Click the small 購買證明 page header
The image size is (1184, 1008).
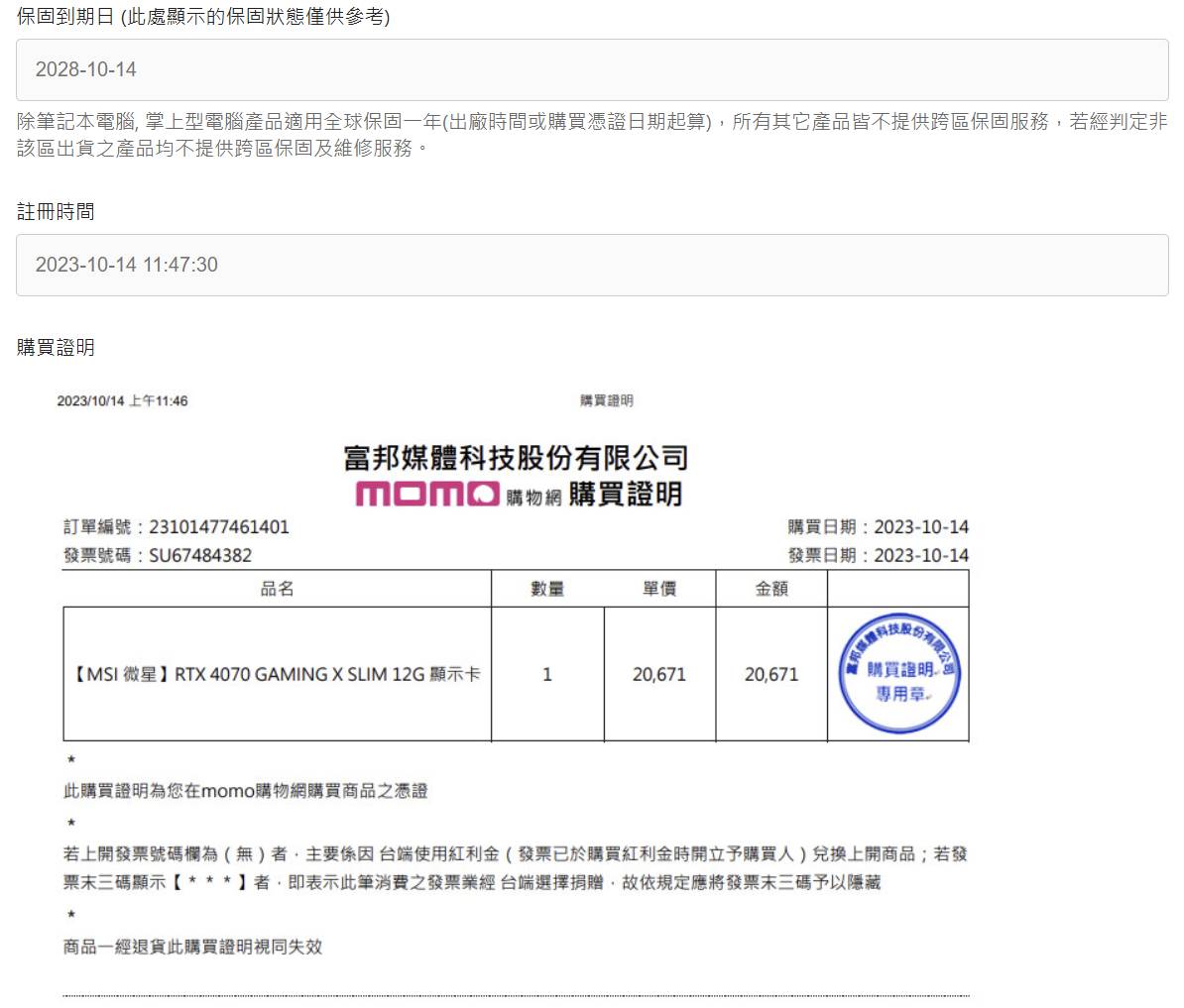coord(606,400)
